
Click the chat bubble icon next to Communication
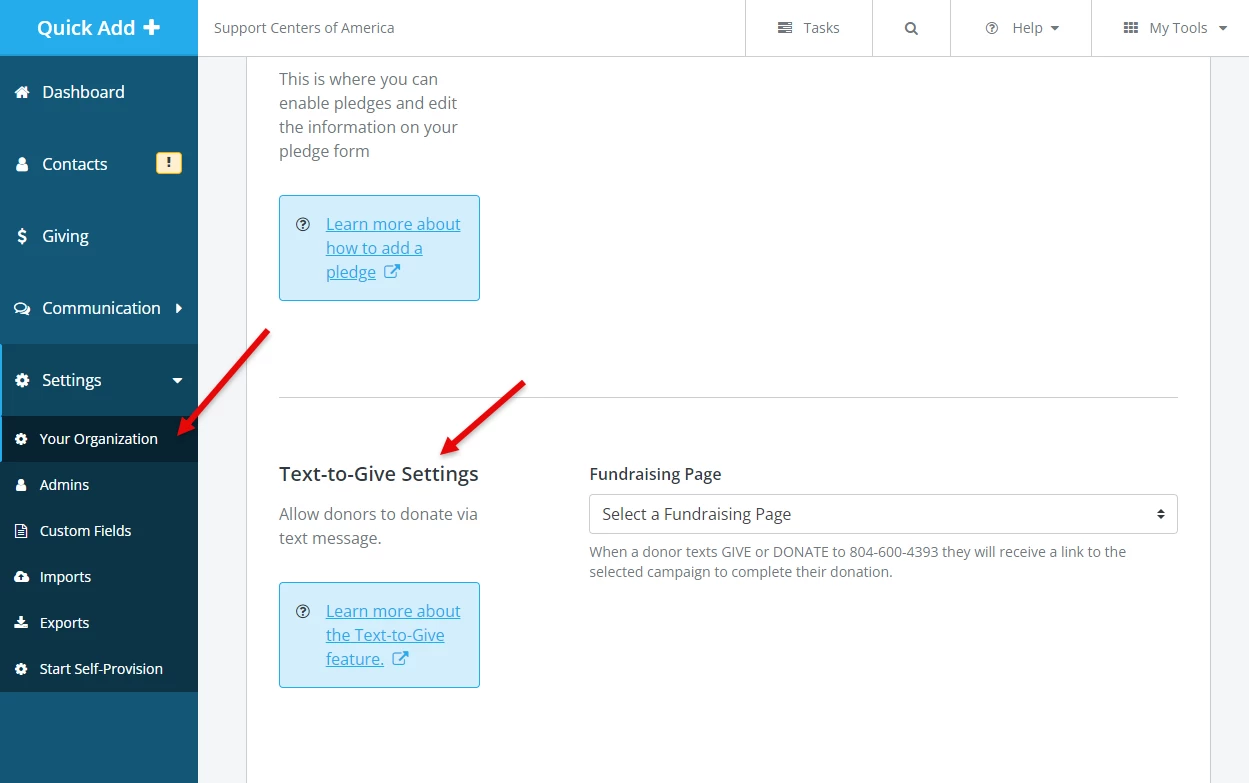tap(21, 308)
